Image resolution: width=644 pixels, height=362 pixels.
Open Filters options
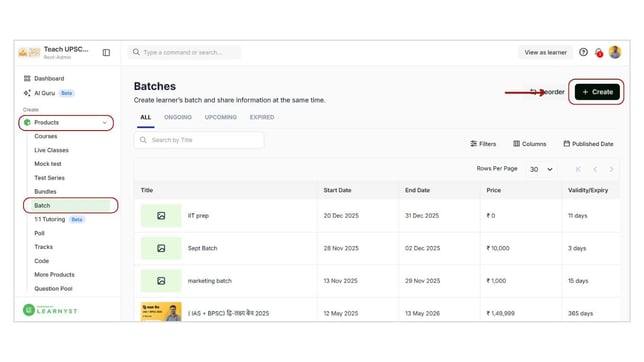click(483, 144)
